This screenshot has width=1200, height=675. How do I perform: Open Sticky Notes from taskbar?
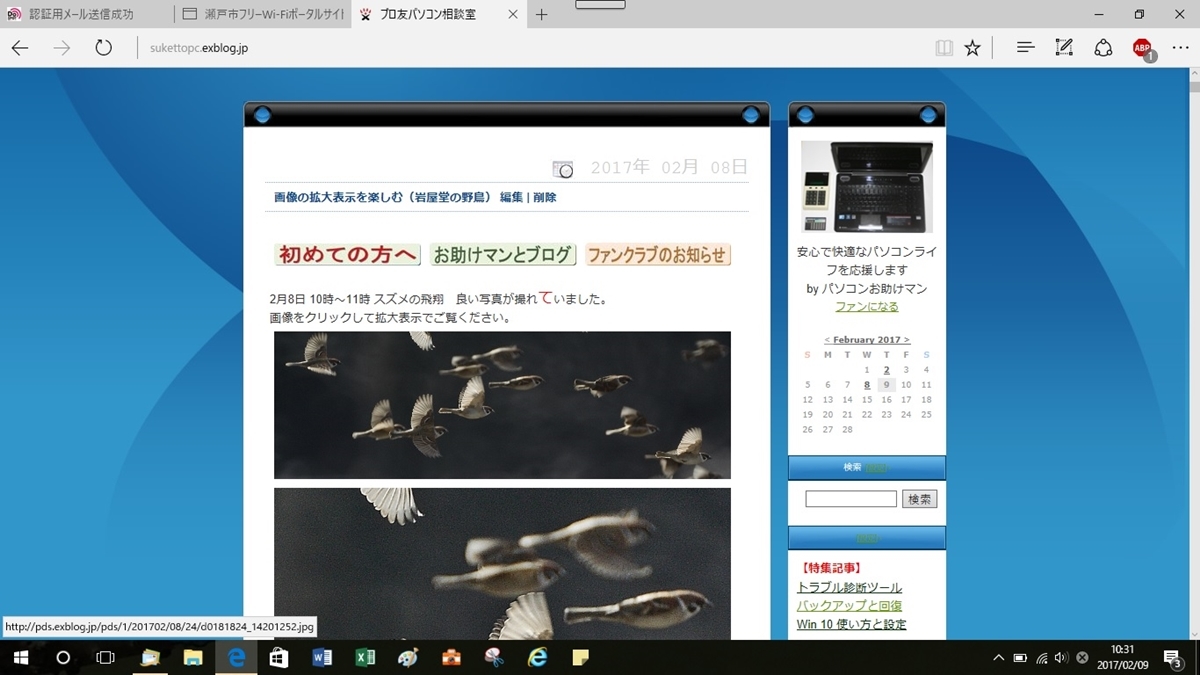tap(580, 657)
